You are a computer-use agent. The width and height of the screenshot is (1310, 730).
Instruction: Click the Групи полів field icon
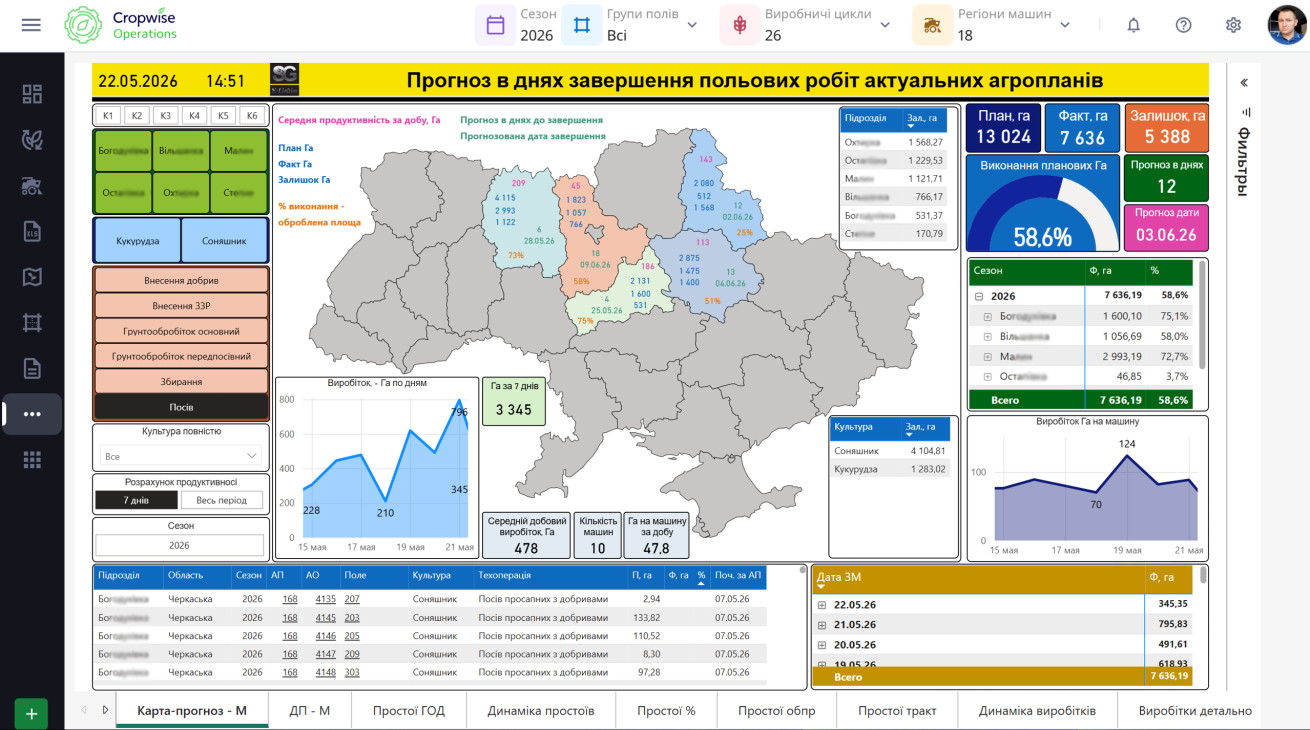581,25
